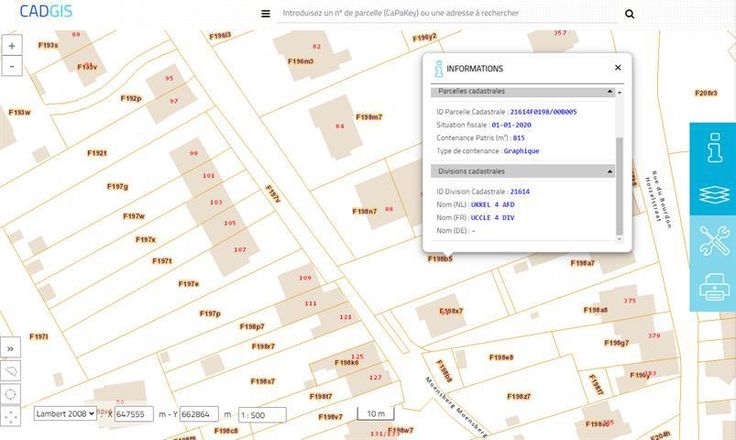Open the Print side panel icon
Image resolution: width=736 pixels, height=440 pixels.
[713, 288]
